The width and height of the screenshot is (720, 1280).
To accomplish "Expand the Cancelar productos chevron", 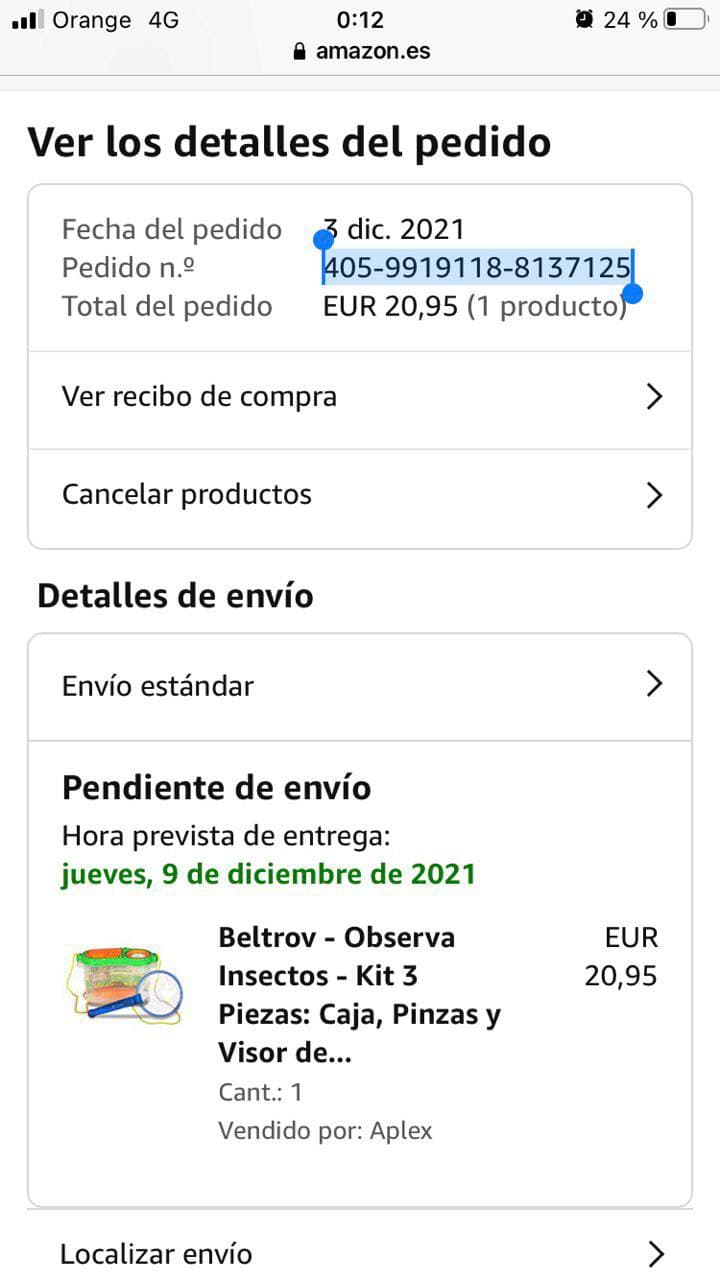I will (654, 495).
